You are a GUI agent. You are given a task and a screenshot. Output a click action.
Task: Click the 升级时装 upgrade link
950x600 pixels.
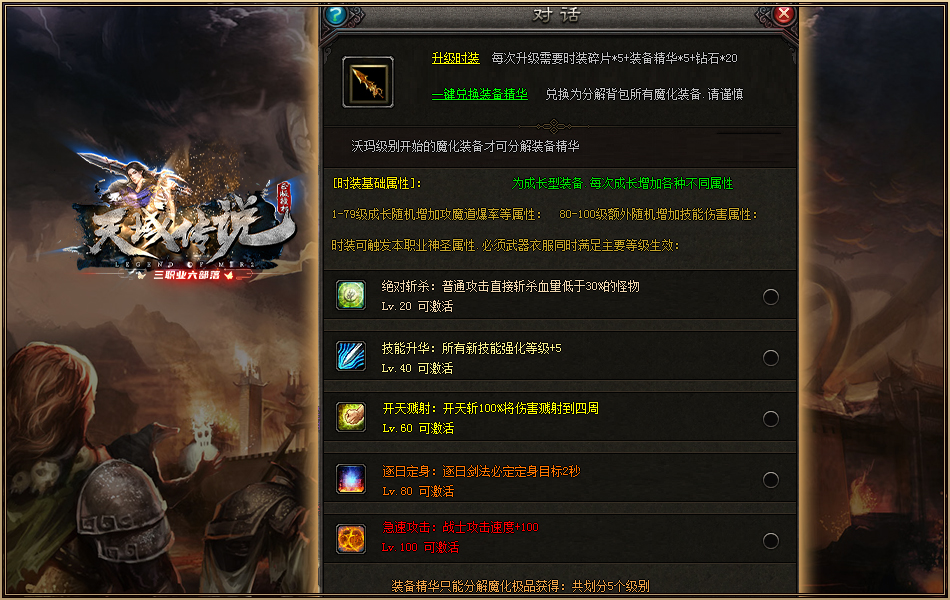click(456, 58)
